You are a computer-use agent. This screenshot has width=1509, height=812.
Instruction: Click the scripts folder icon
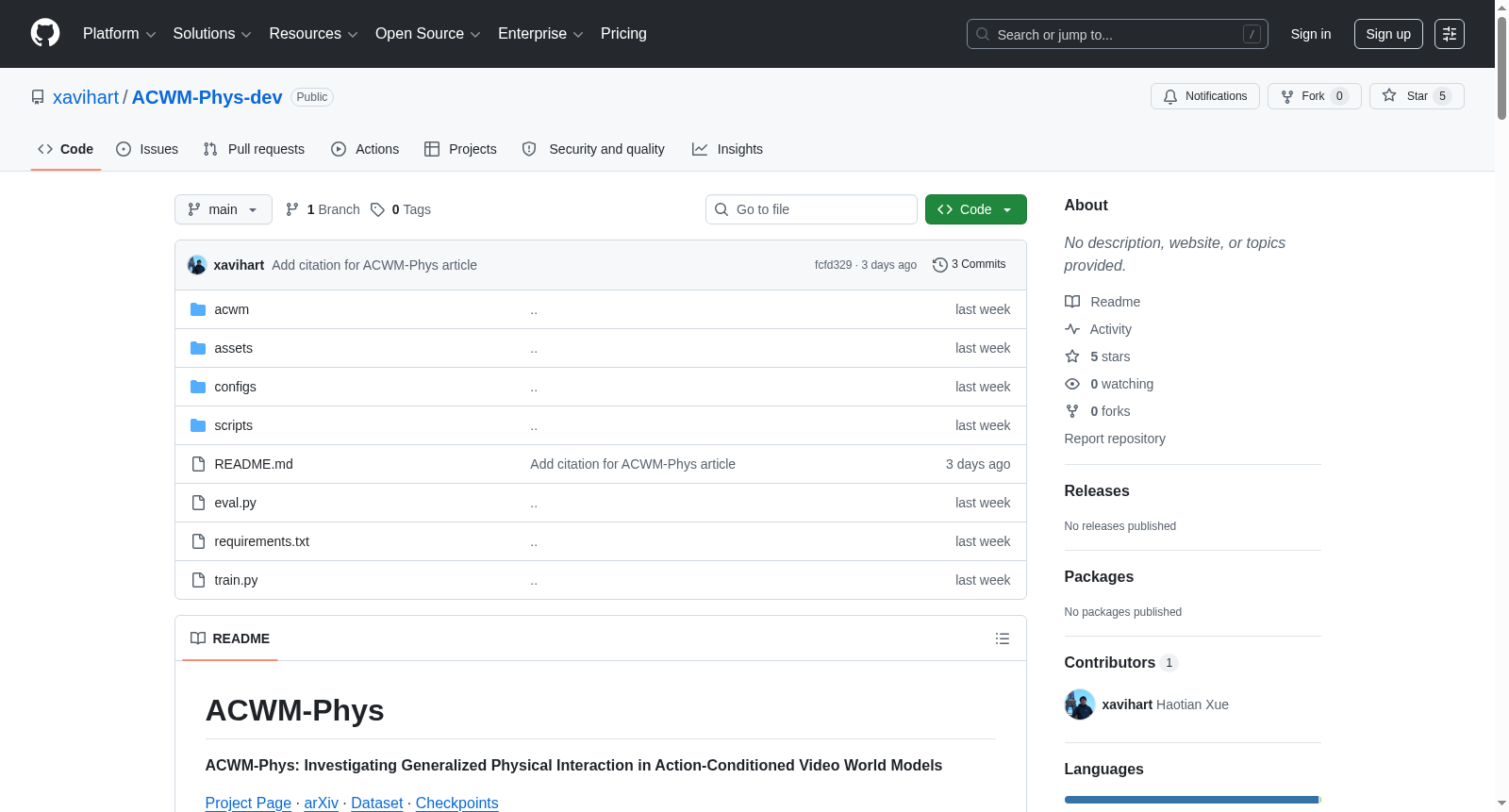tap(198, 425)
